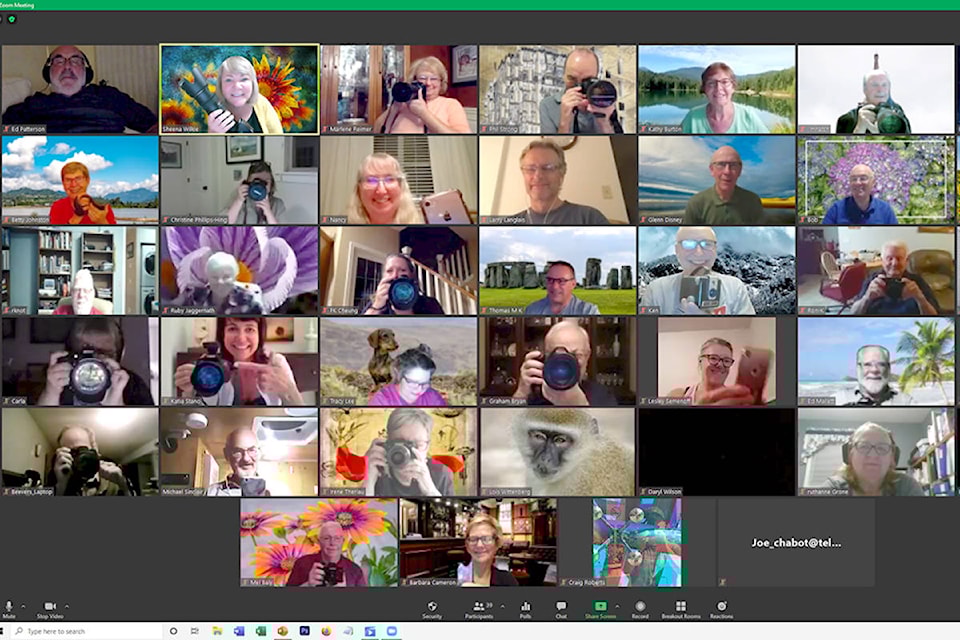
Task: Select Bob's hydrangea-background video tile
Action: tap(876, 180)
